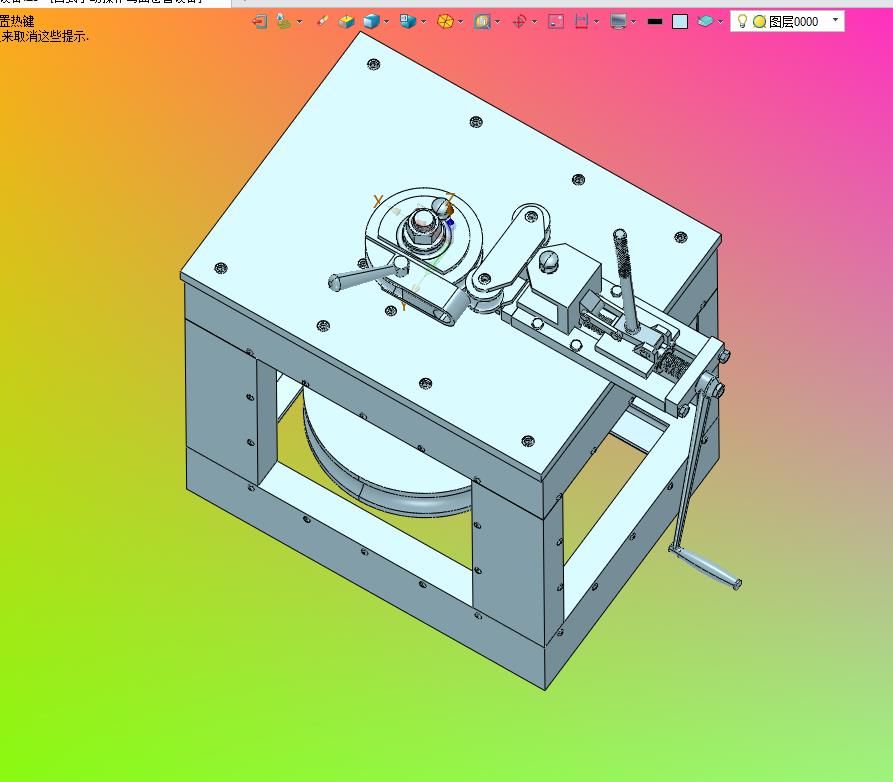
Task: Select the eraser tool icon
Action: click(x=322, y=22)
